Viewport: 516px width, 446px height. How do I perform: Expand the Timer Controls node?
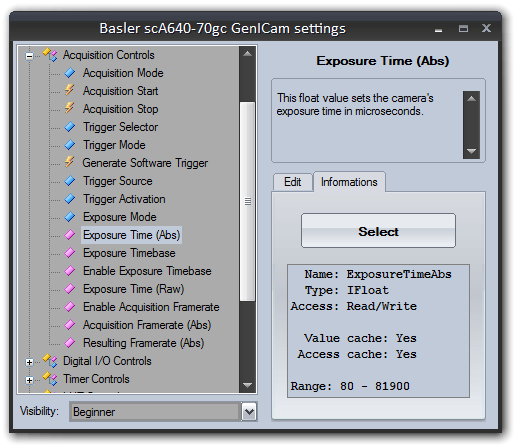click(29, 380)
